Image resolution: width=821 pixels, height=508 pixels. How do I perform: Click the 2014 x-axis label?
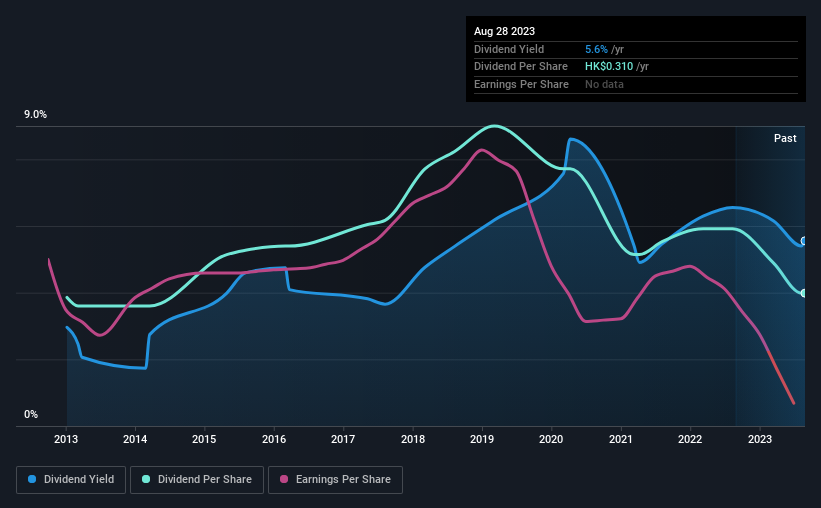click(135, 439)
